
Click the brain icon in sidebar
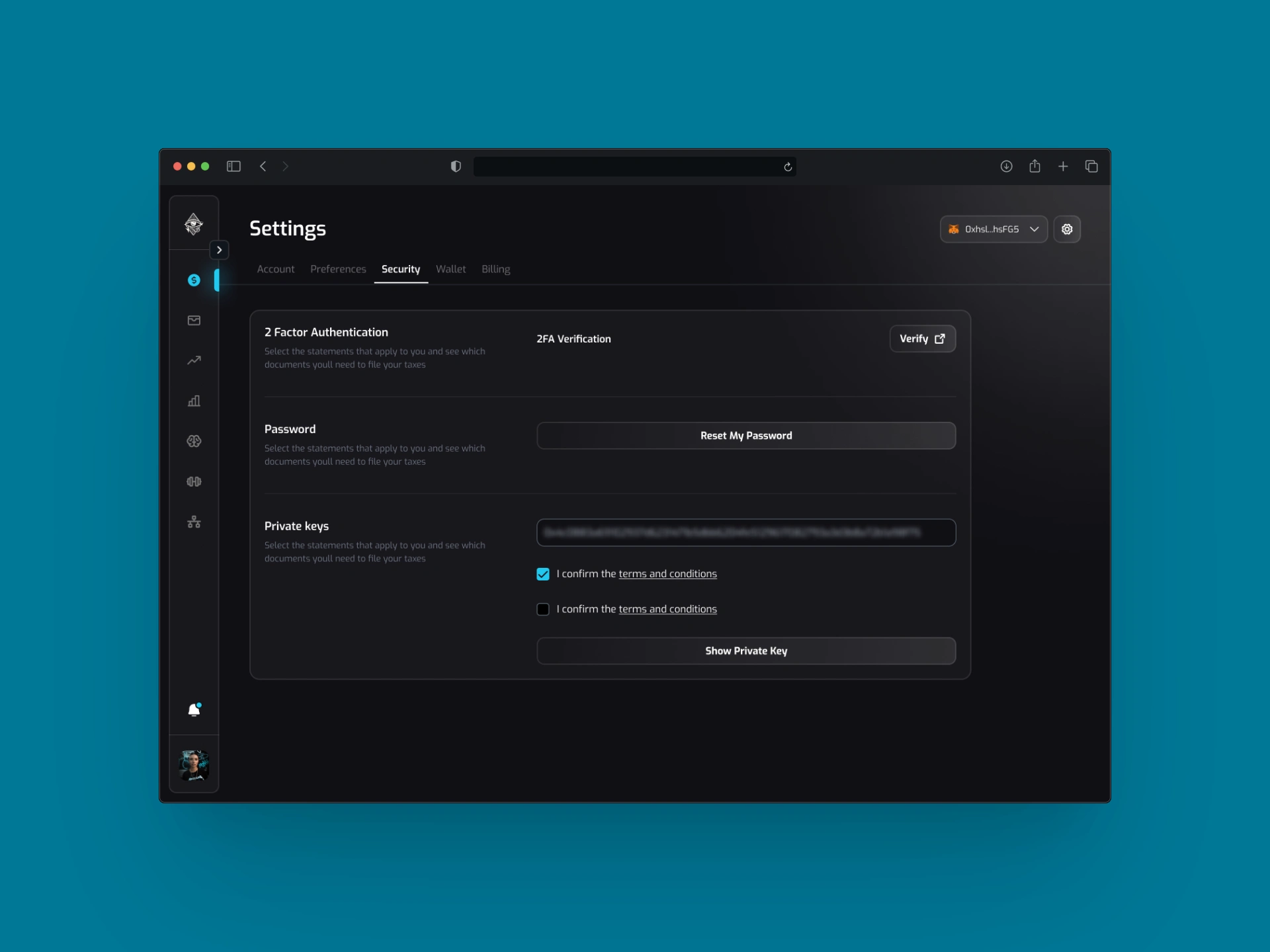coord(194,441)
